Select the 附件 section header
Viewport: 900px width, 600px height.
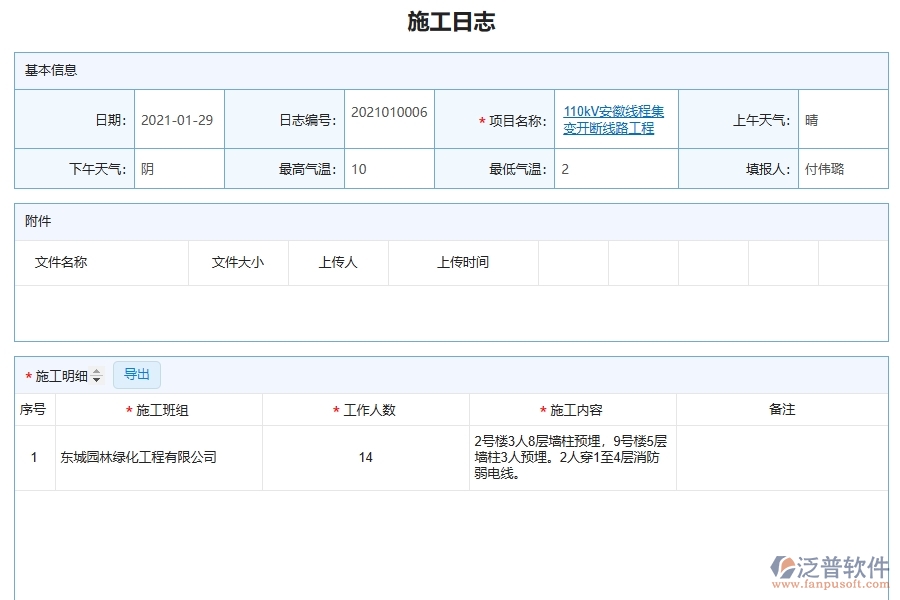37,221
